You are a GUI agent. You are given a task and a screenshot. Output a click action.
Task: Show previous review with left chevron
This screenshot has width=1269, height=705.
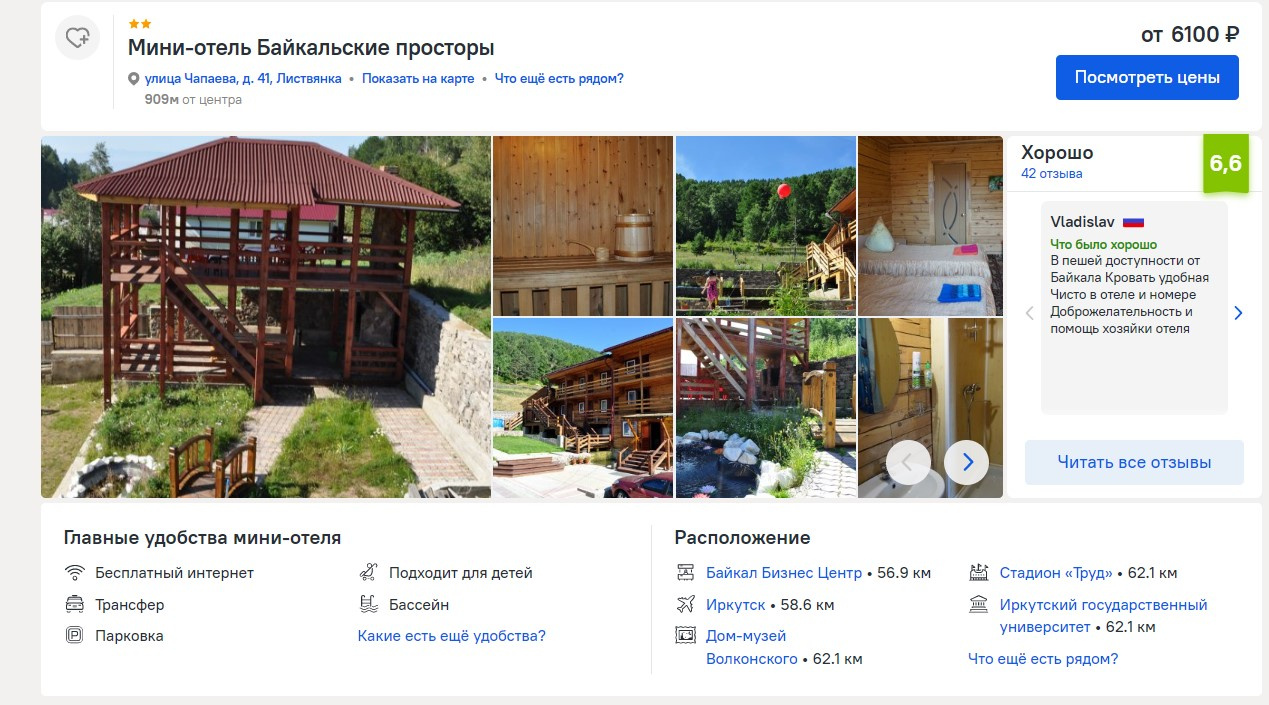(1030, 313)
